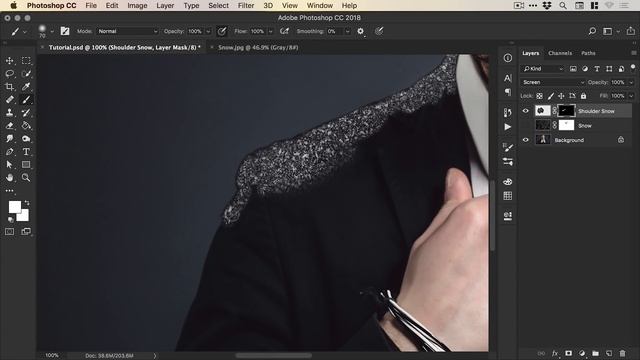Select the Spot Healing Brush tool
The width and height of the screenshot is (640, 360).
click(9, 100)
